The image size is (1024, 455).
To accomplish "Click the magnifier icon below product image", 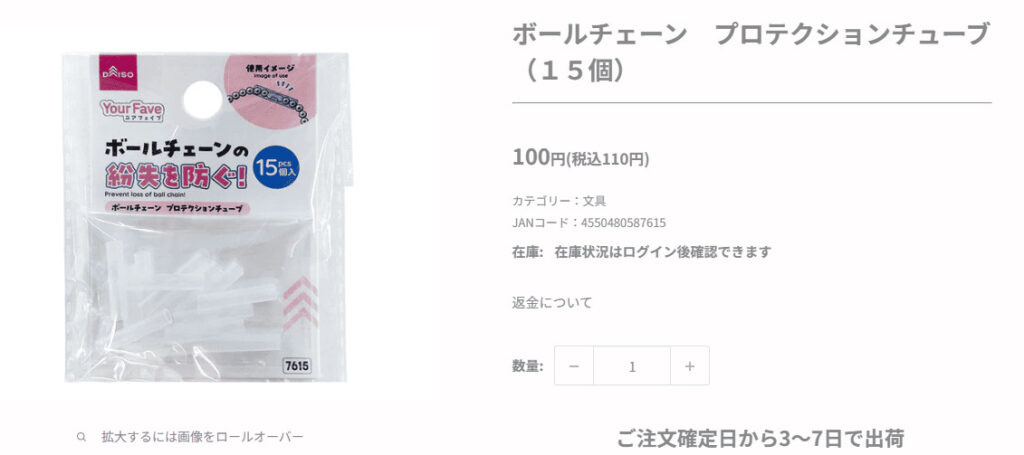I will 81,437.
